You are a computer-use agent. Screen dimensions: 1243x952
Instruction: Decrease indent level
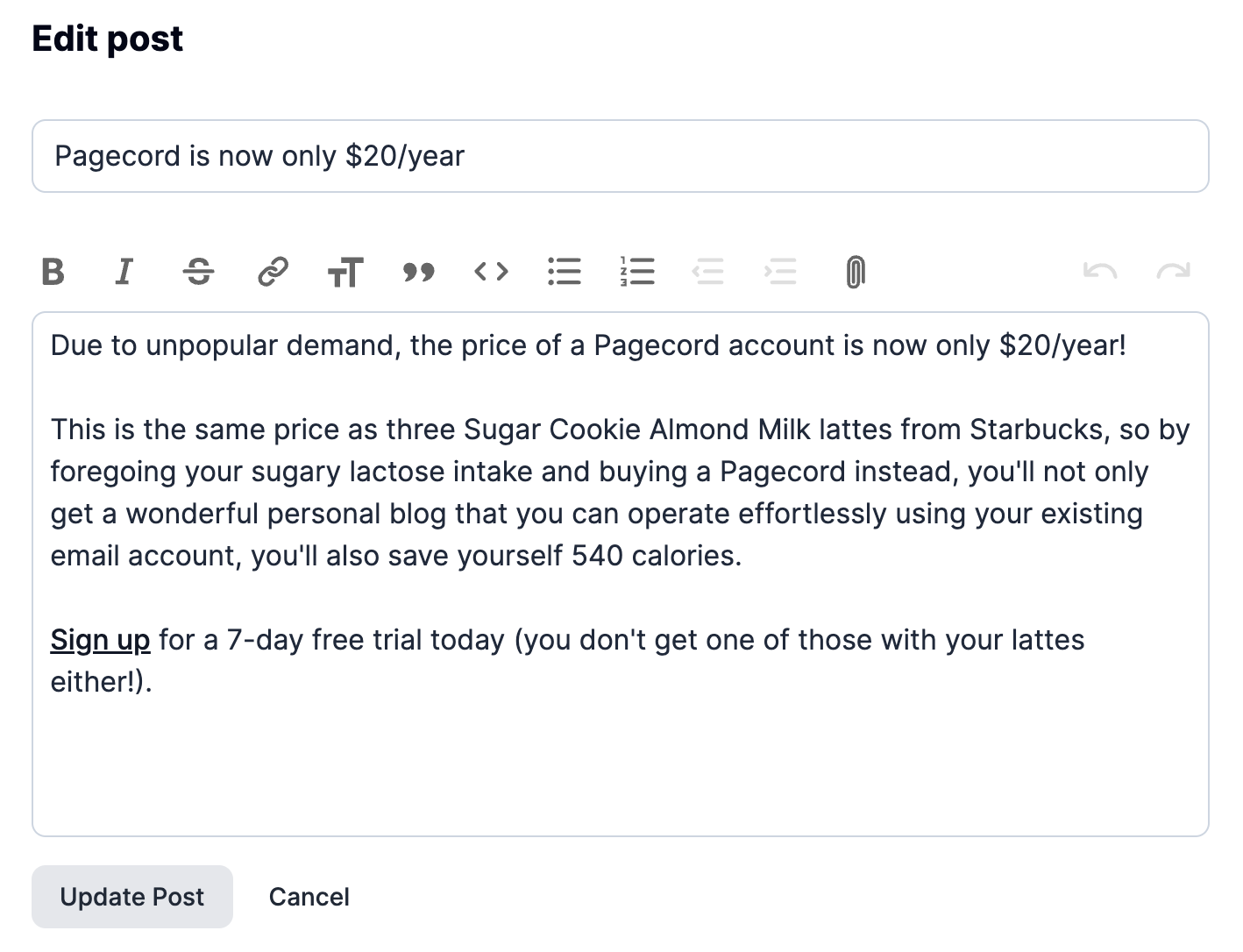pos(708,272)
